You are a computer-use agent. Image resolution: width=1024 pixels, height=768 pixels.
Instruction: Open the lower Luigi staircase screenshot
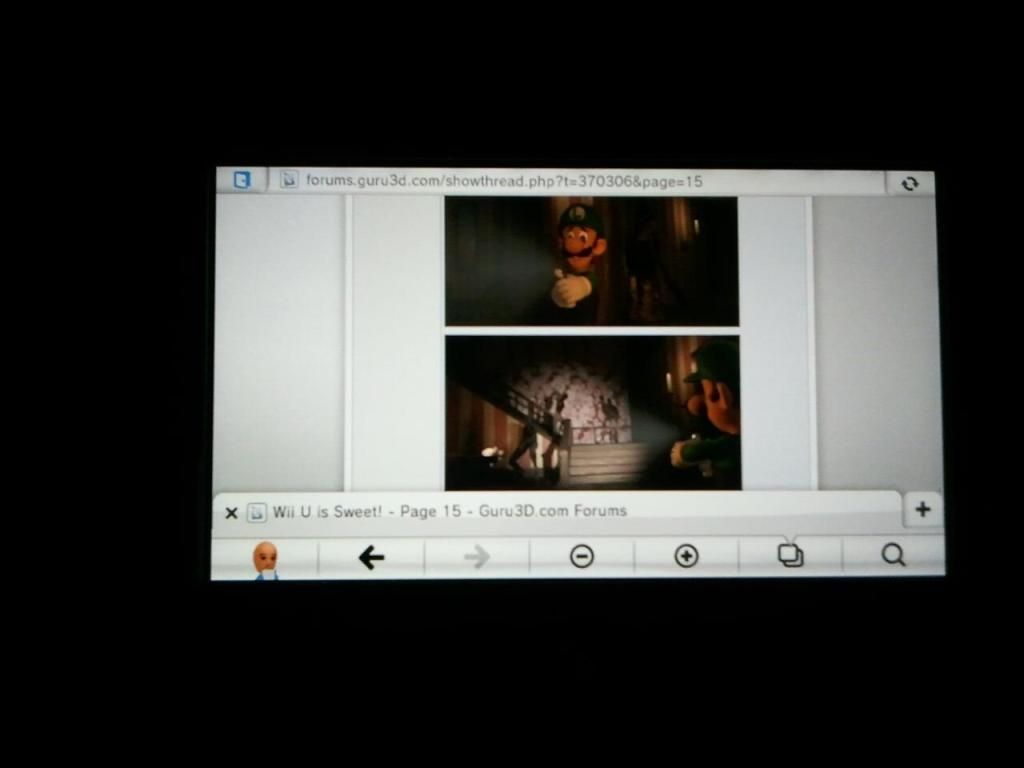tap(593, 413)
